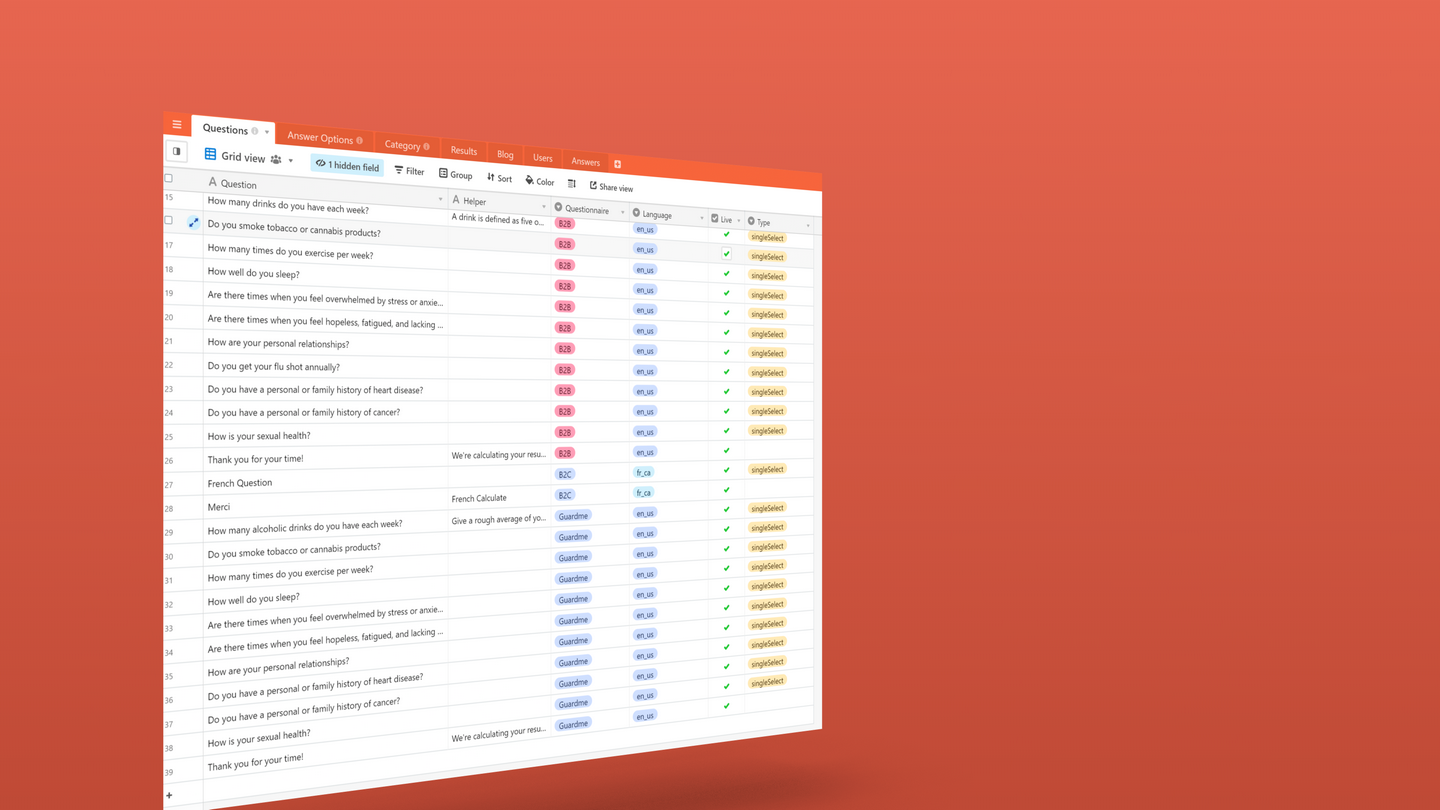Click the fr_ca tag in Merci row
The image size is (1440, 810).
click(x=643, y=493)
